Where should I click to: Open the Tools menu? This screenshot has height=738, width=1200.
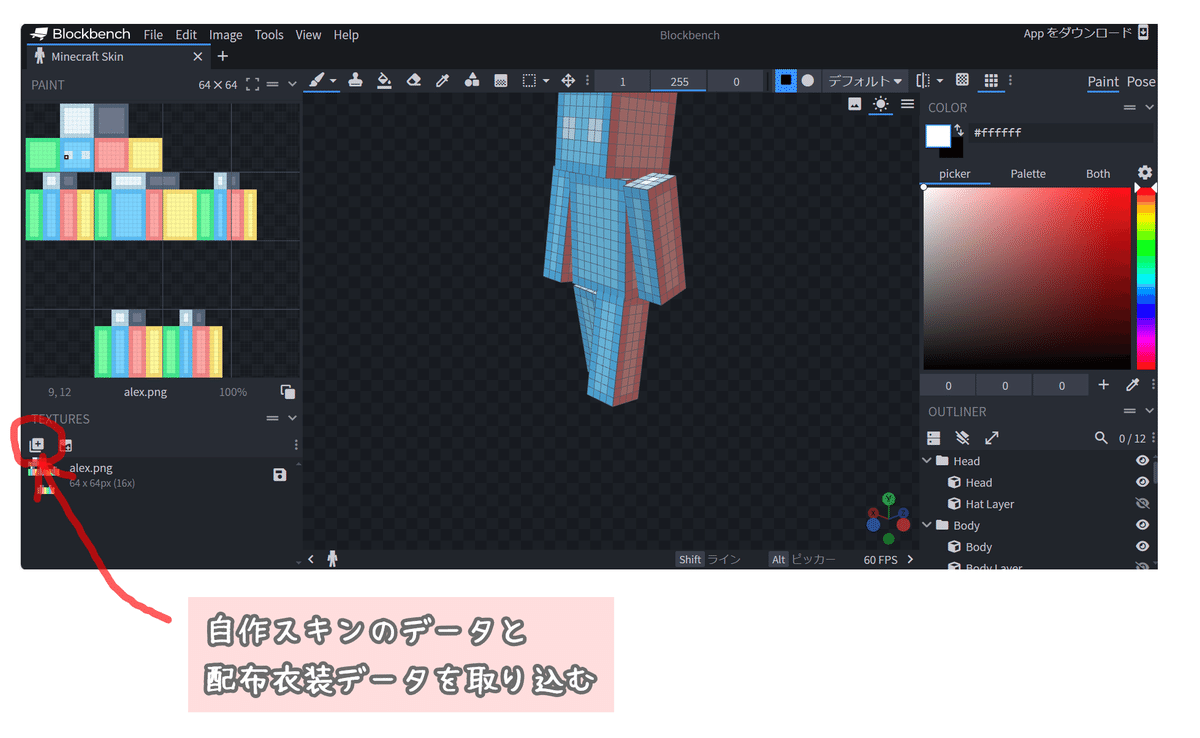(x=269, y=35)
